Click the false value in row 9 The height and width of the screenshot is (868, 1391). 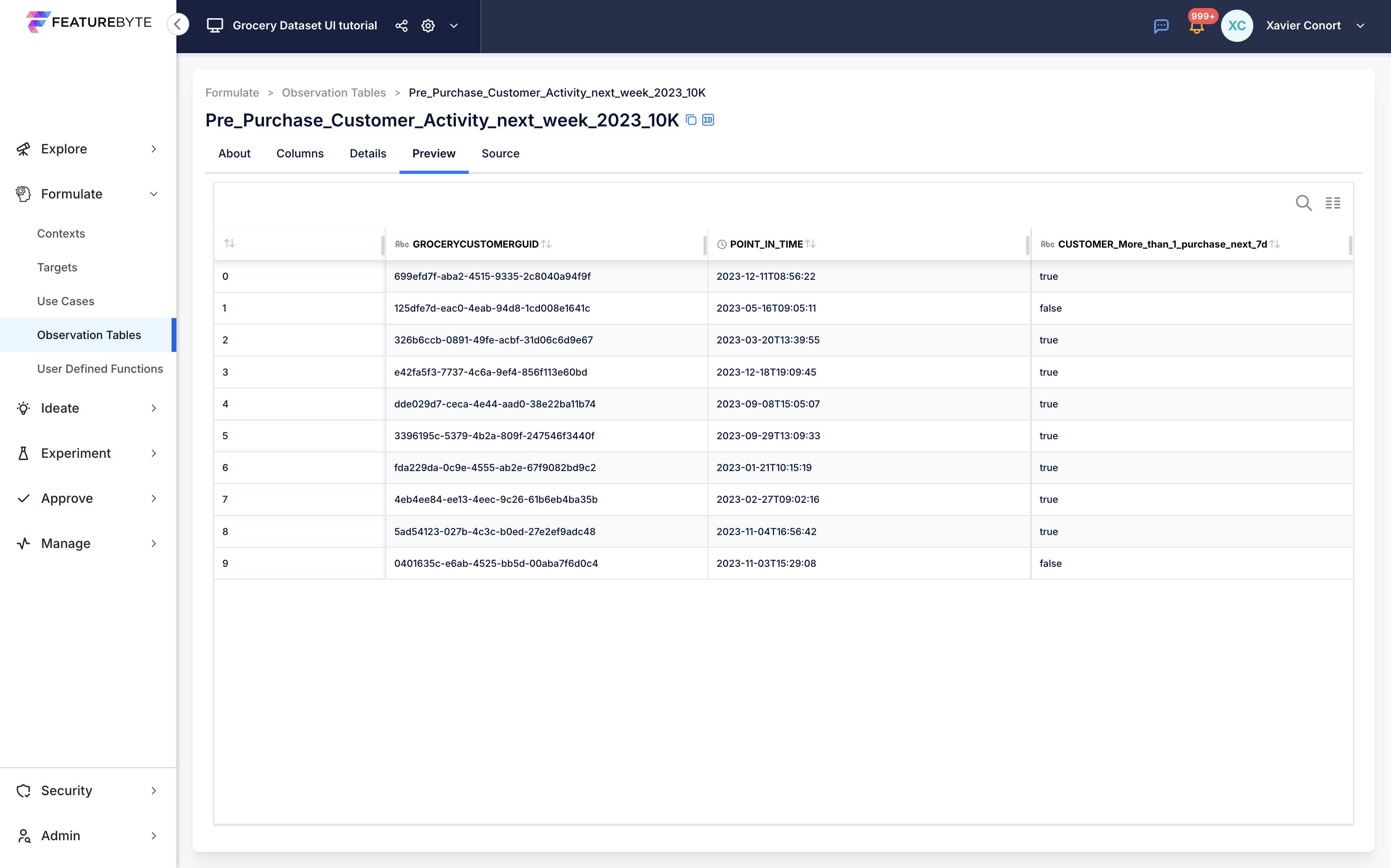(1050, 563)
